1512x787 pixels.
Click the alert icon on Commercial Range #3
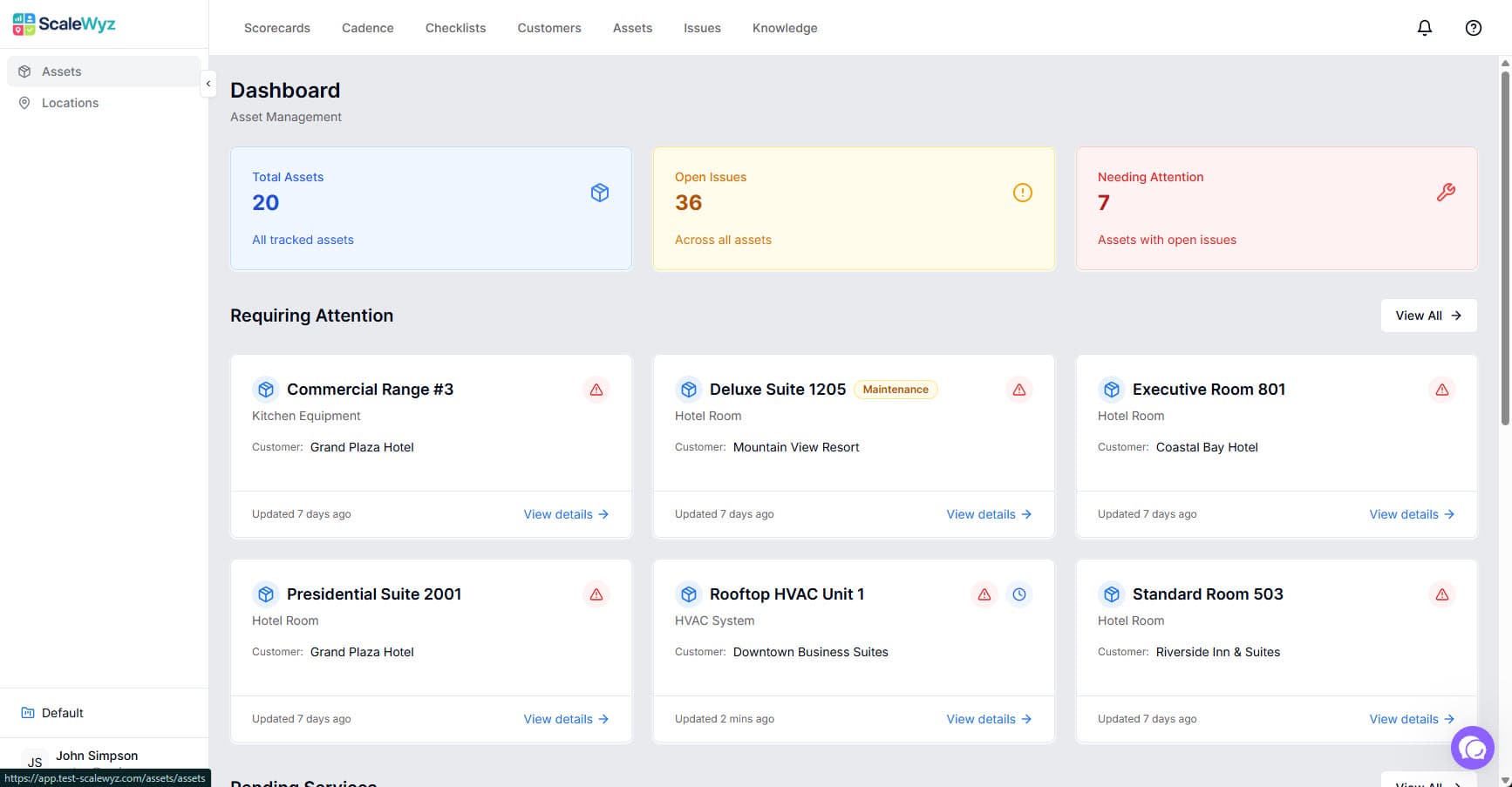(596, 390)
